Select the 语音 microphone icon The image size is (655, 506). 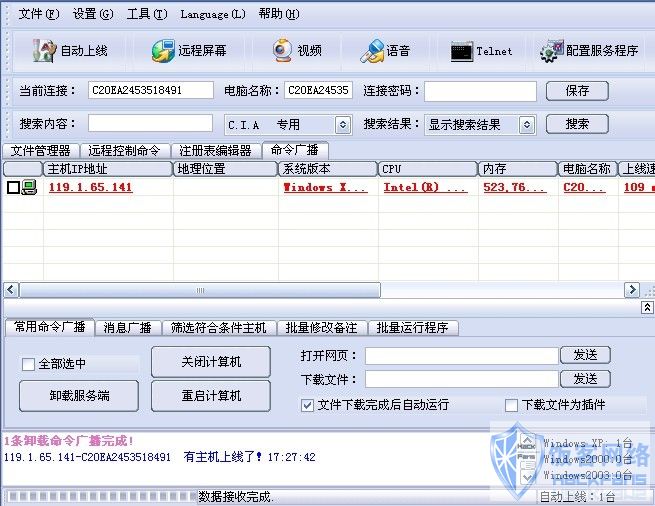click(x=372, y=51)
